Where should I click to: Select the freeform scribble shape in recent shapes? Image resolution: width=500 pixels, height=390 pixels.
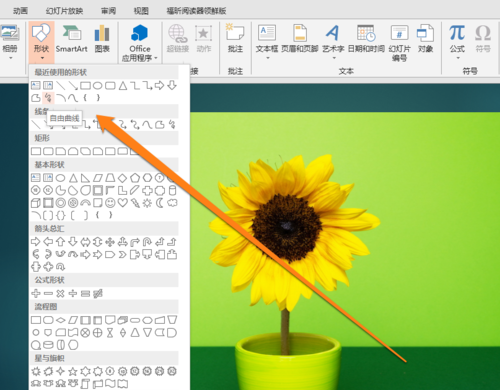(x=49, y=97)
